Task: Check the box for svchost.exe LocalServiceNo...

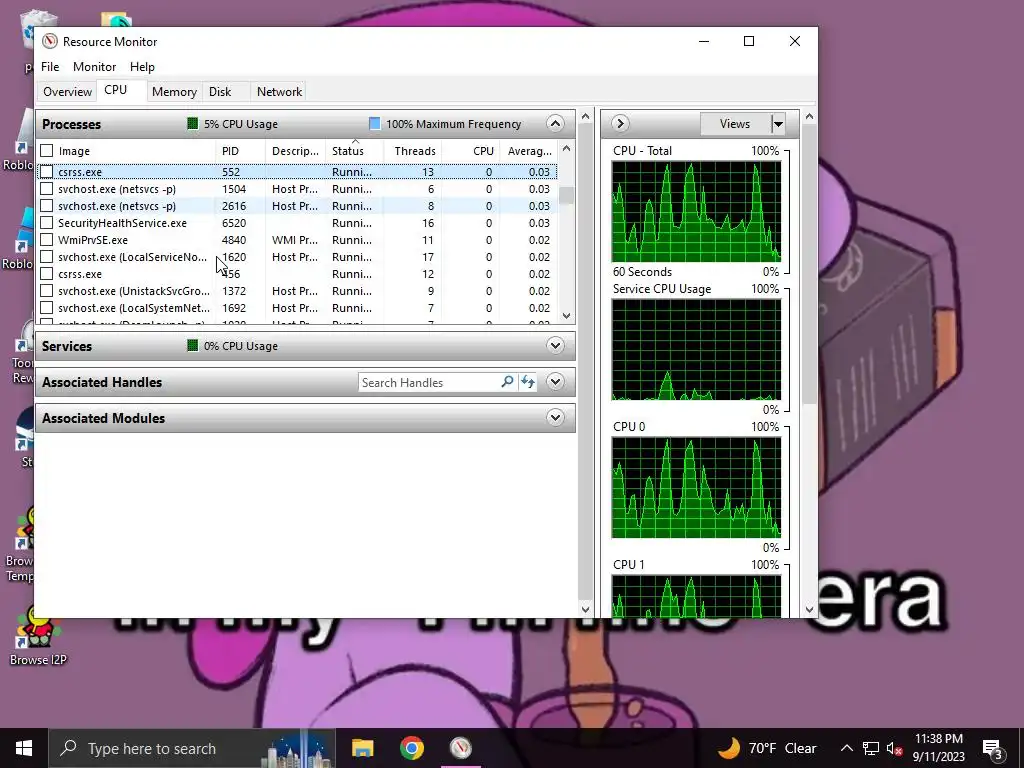Action: pos(46,257)
